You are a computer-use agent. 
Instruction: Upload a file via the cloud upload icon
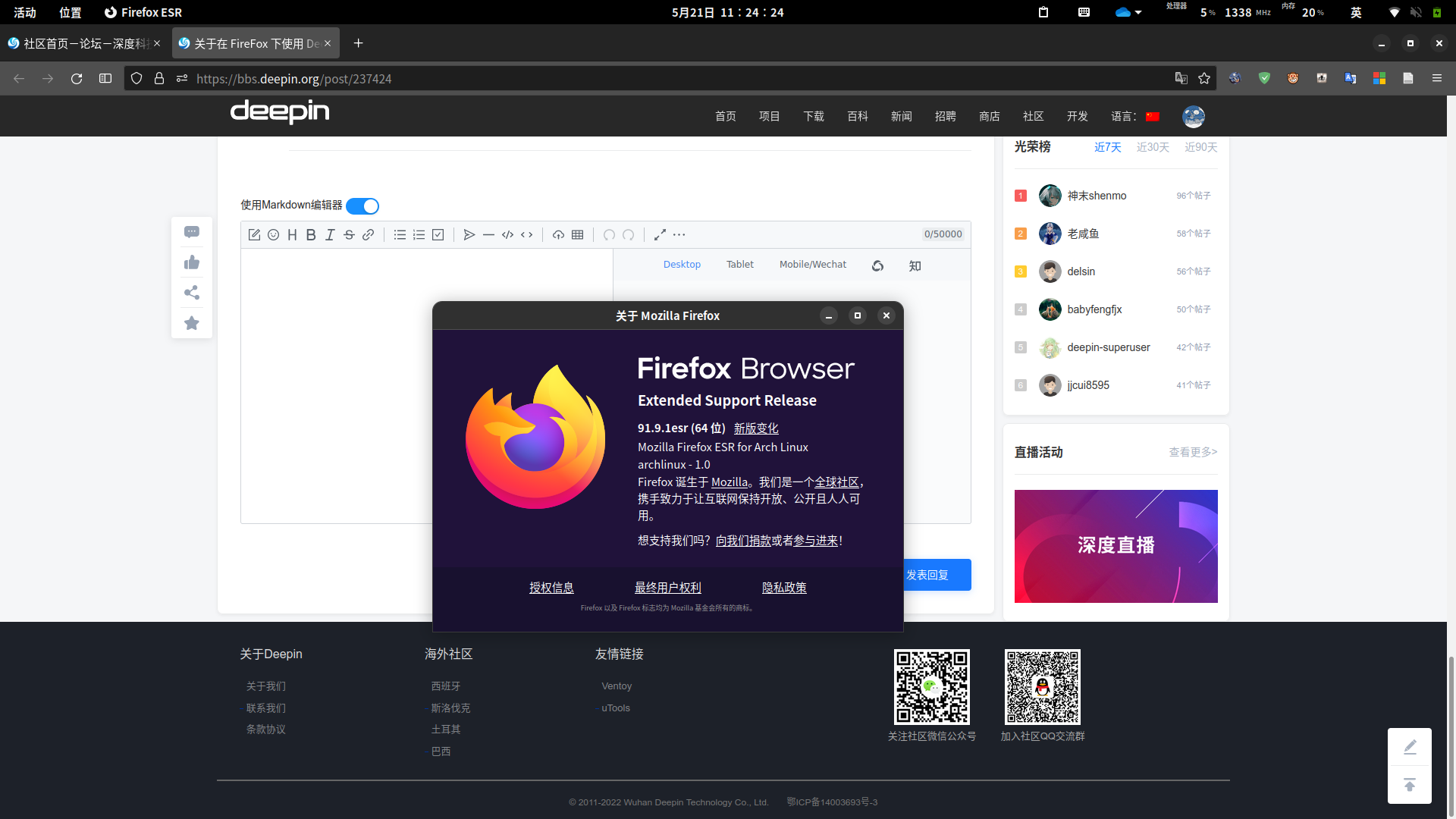558,234
